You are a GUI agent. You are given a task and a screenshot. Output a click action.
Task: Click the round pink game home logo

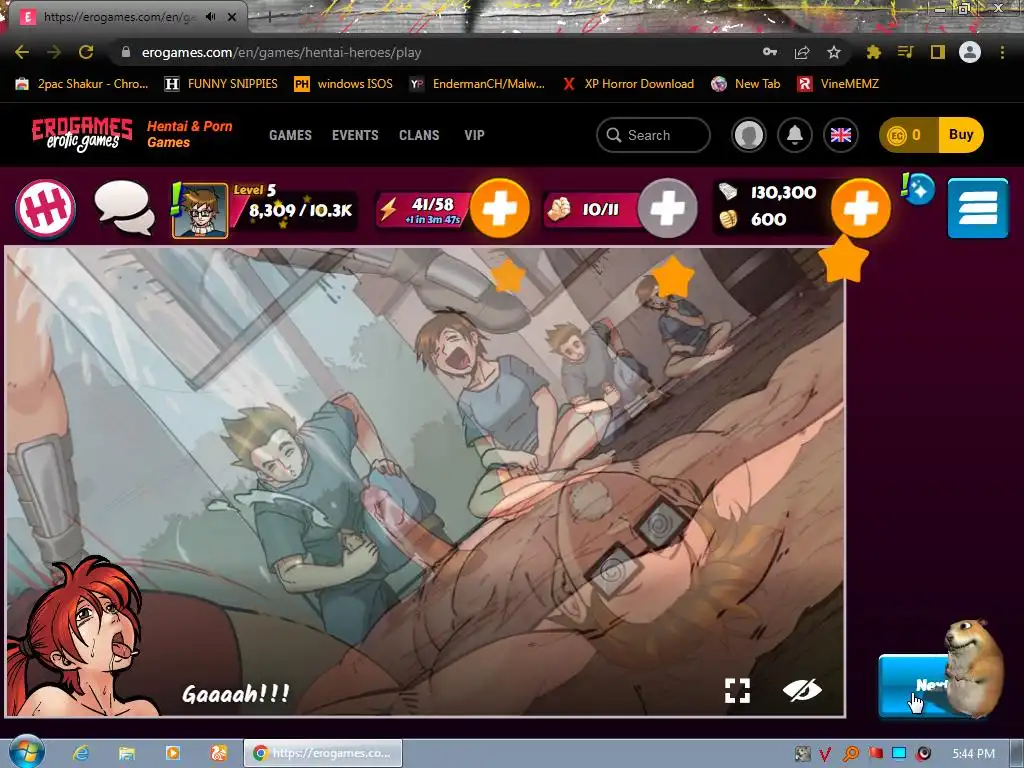pos(46,209)
